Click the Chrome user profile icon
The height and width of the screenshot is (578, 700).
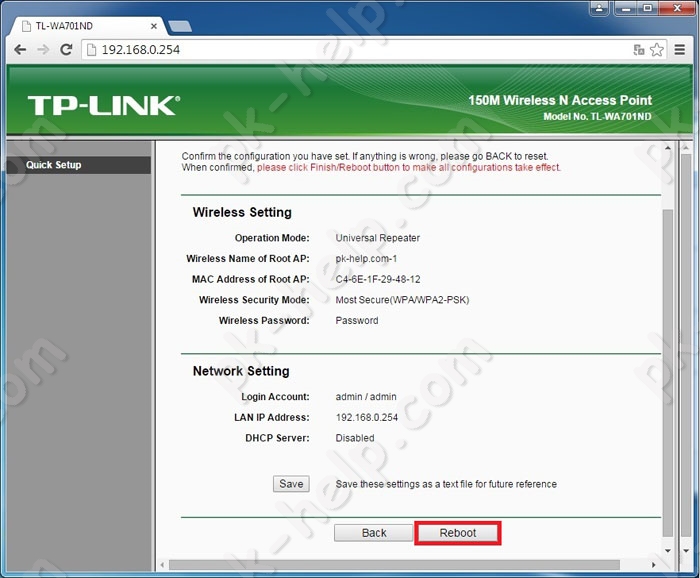[599, 8]
